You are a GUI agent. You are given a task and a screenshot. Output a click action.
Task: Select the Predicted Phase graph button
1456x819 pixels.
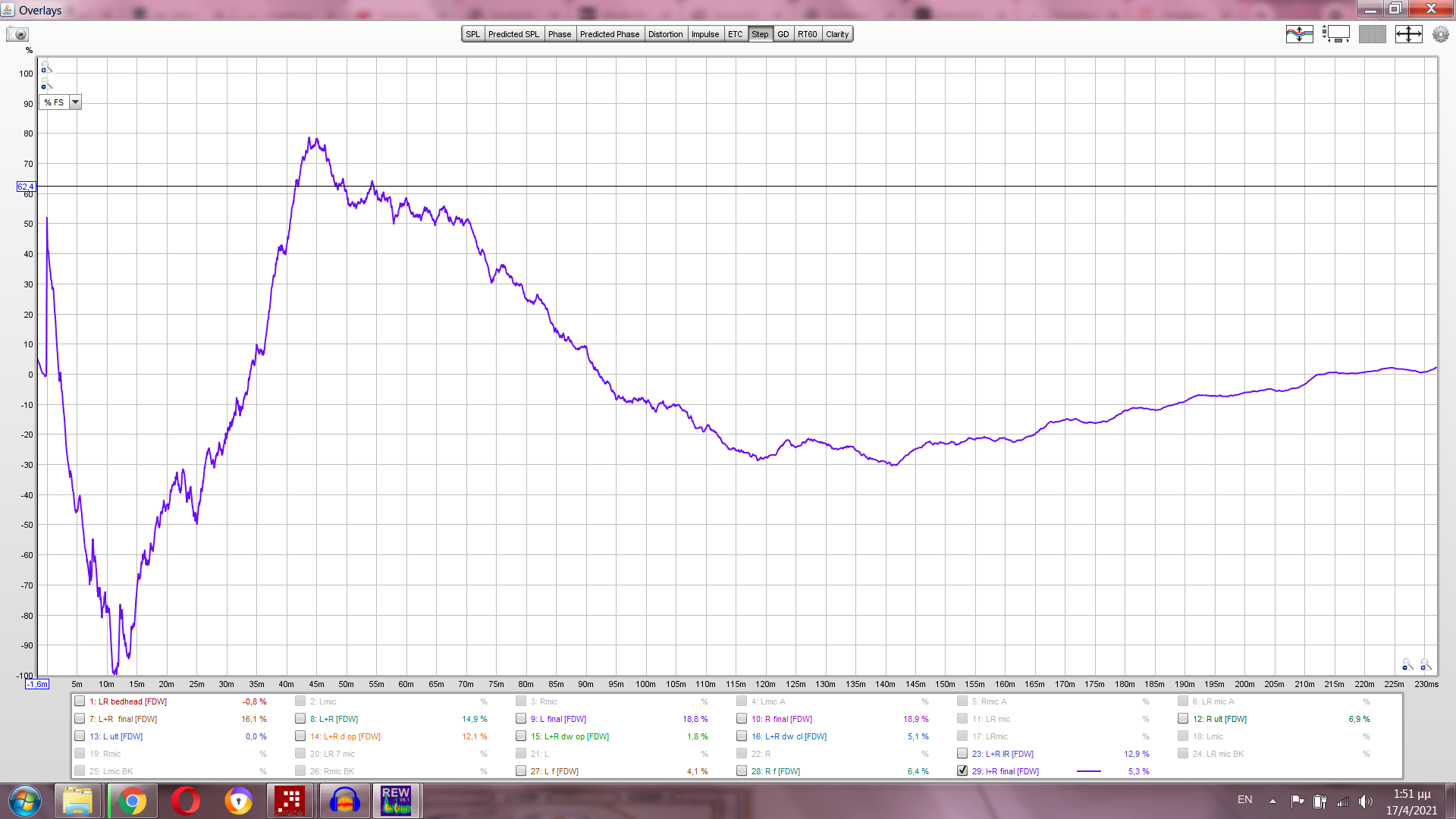610,34
